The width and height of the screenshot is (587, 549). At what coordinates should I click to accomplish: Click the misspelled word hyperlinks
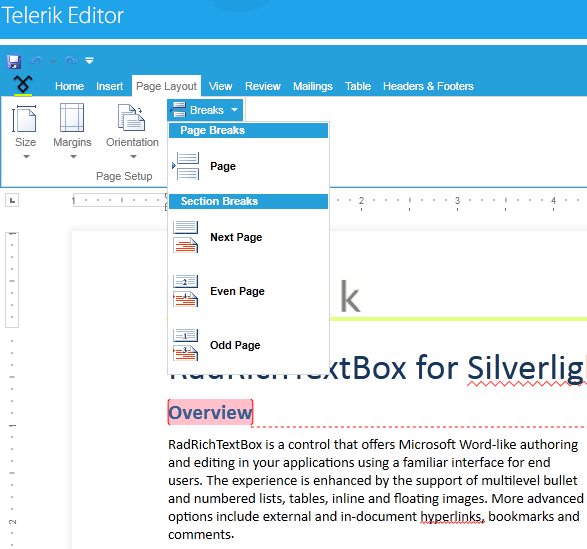[452, 516]
